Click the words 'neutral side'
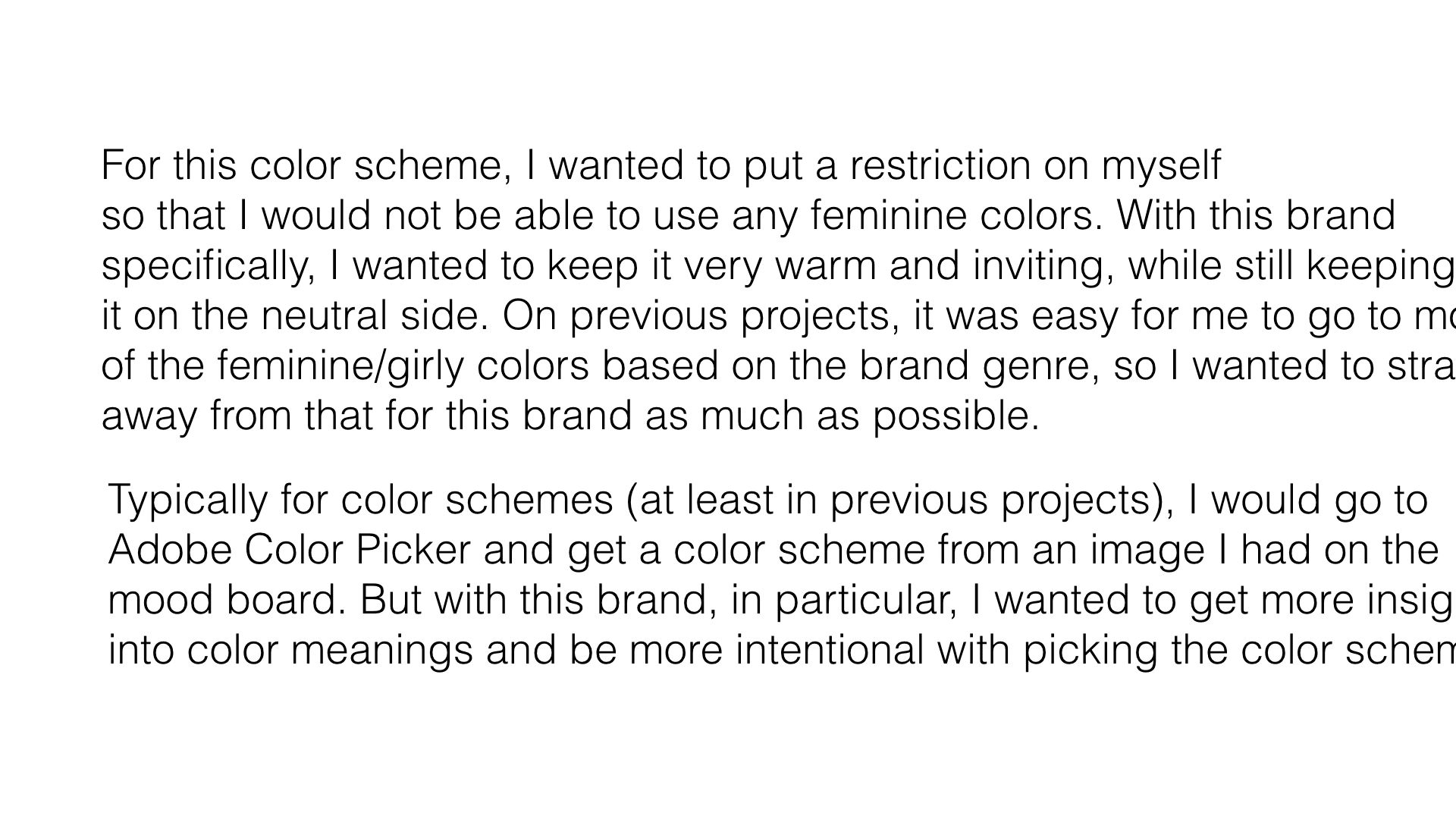 375,315
